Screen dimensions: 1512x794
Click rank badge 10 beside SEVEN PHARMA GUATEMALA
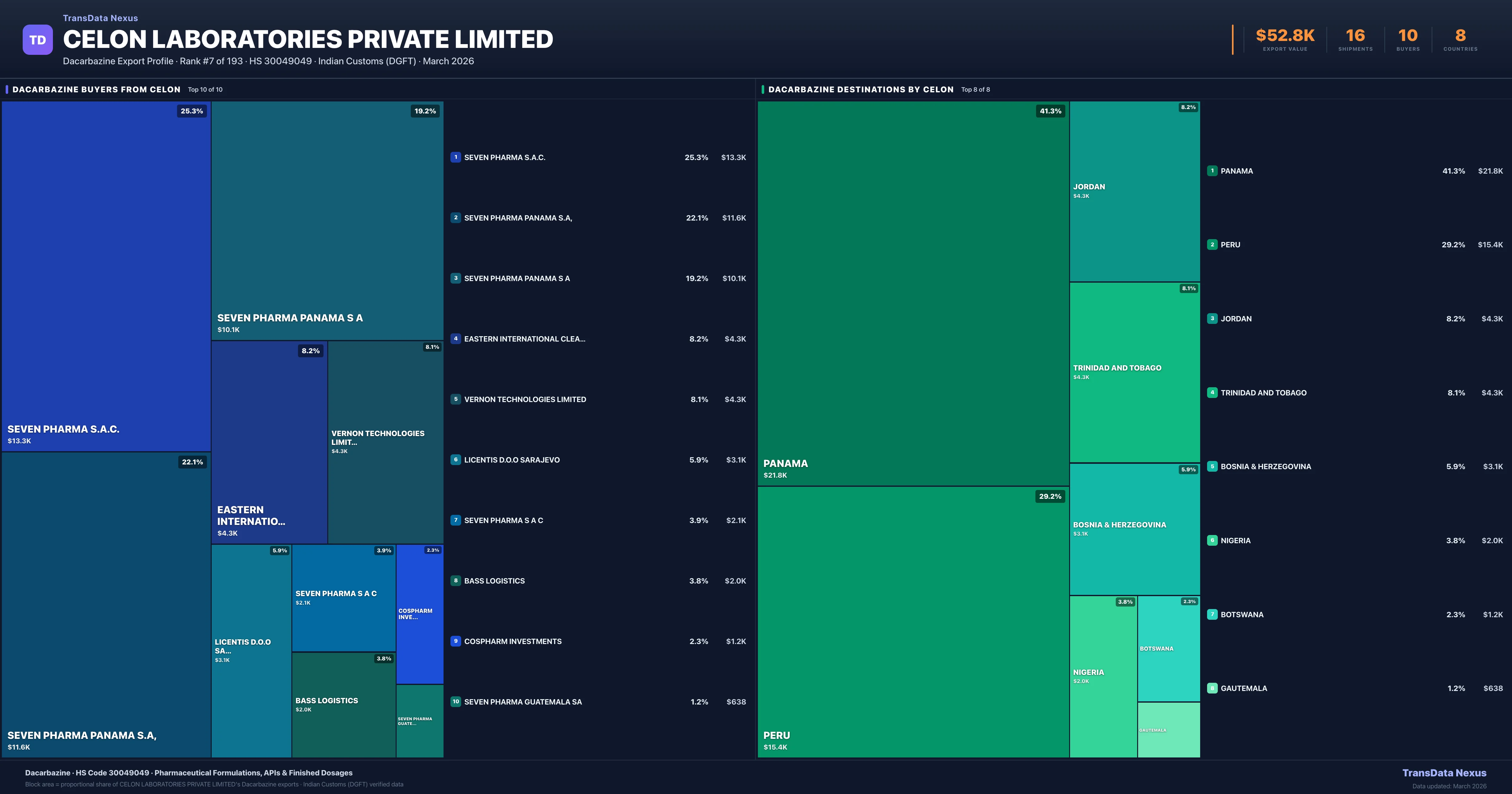tap(455, 701)
